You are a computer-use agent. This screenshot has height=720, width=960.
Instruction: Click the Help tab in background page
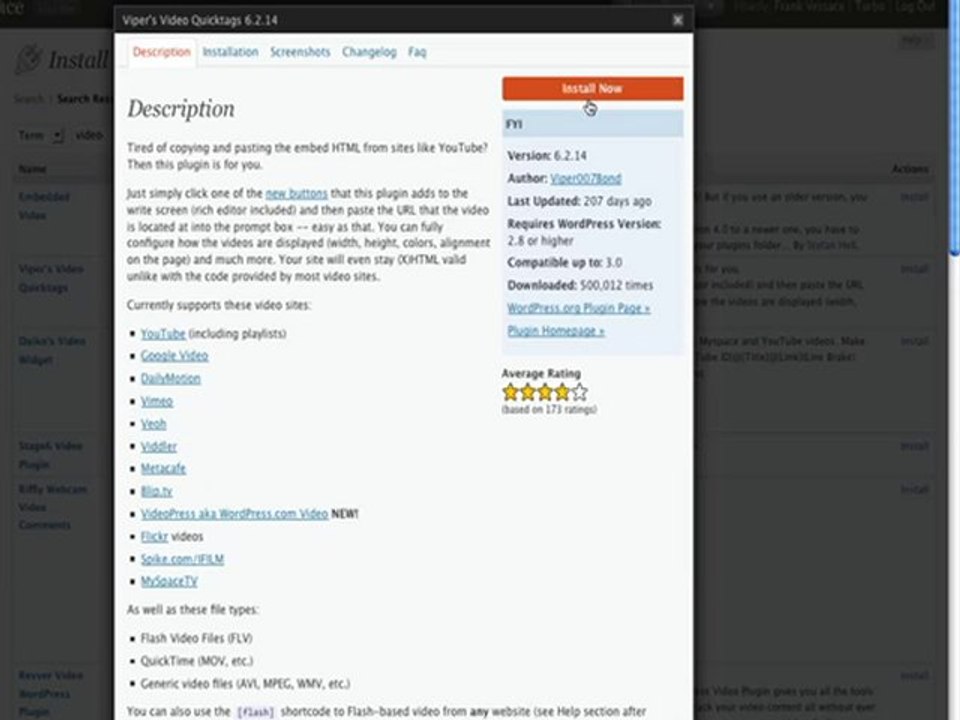tap(914, 40)
